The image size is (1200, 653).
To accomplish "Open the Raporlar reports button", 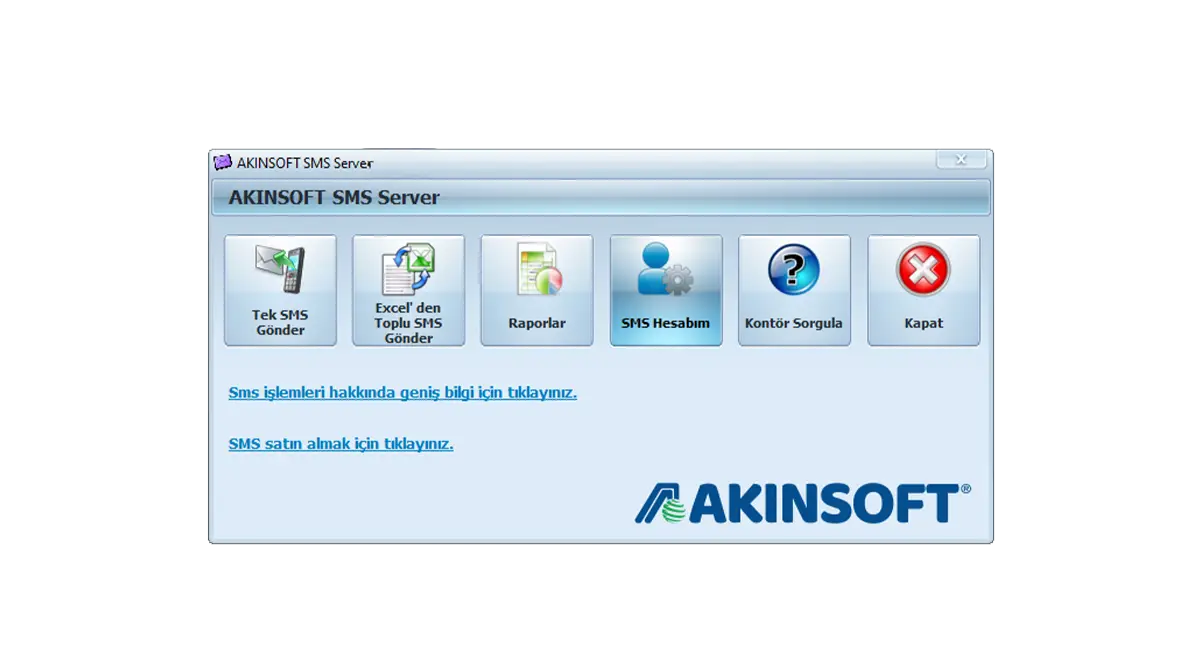I will 537,291.
